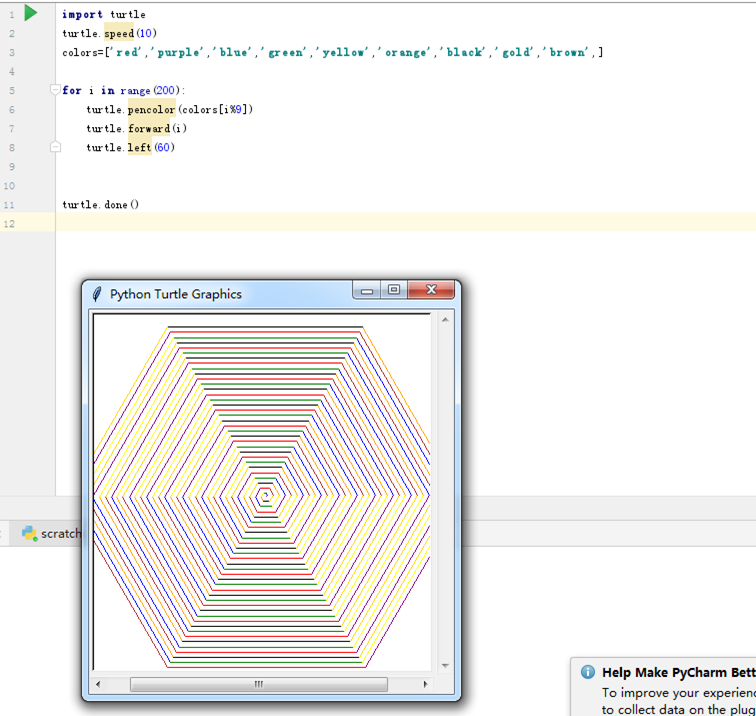
Task: Place cursor on empty line 12
Action: coord(300,223)
